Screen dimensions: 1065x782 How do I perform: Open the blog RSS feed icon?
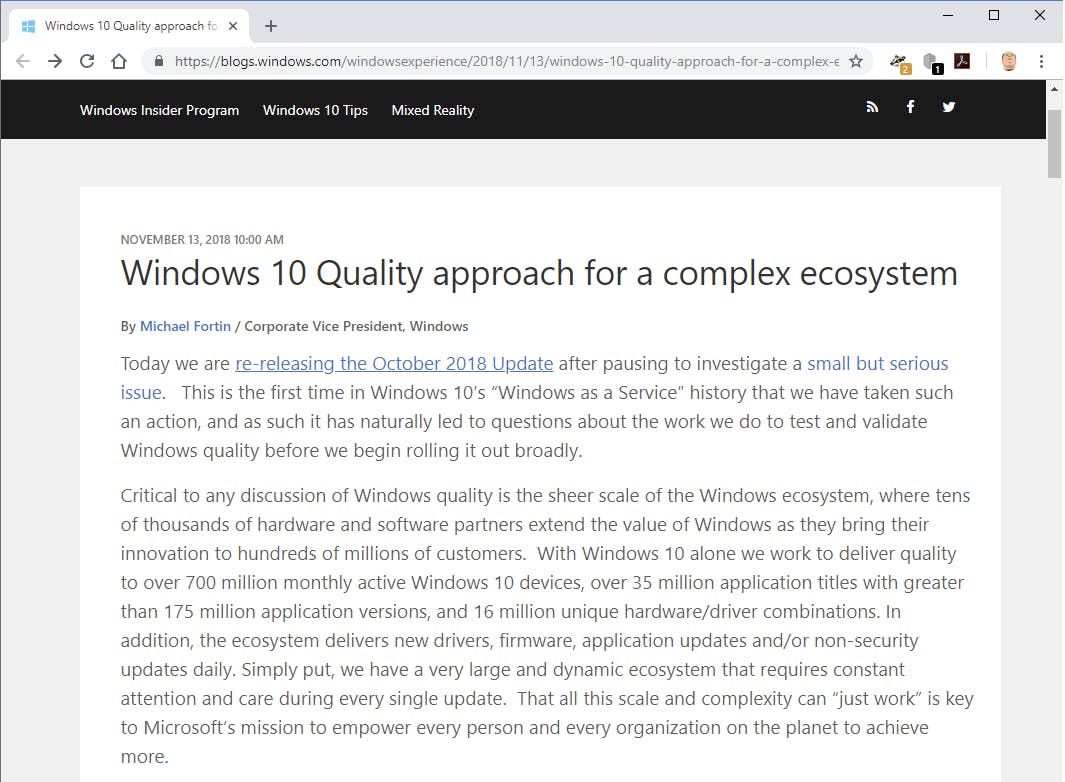[872, 107]
